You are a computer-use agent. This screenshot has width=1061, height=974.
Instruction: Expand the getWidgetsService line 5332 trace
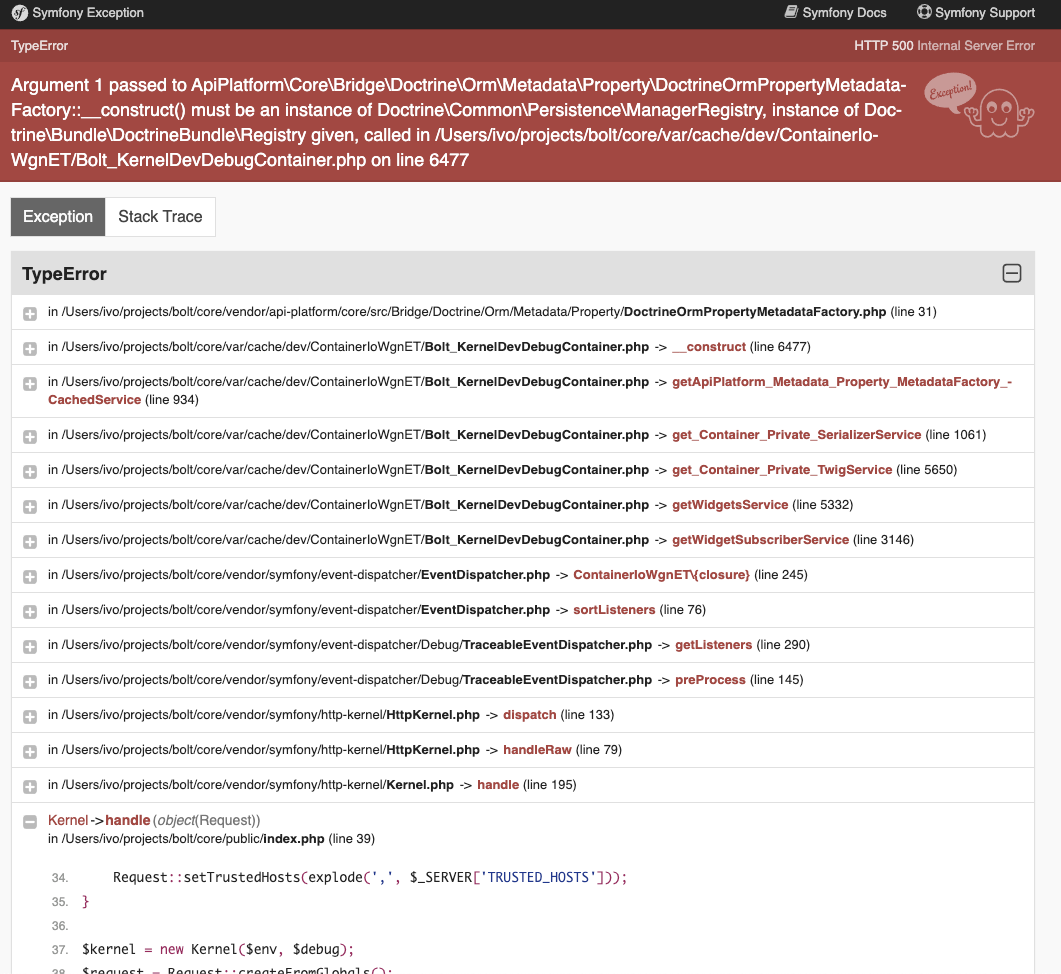coord(30,506)
